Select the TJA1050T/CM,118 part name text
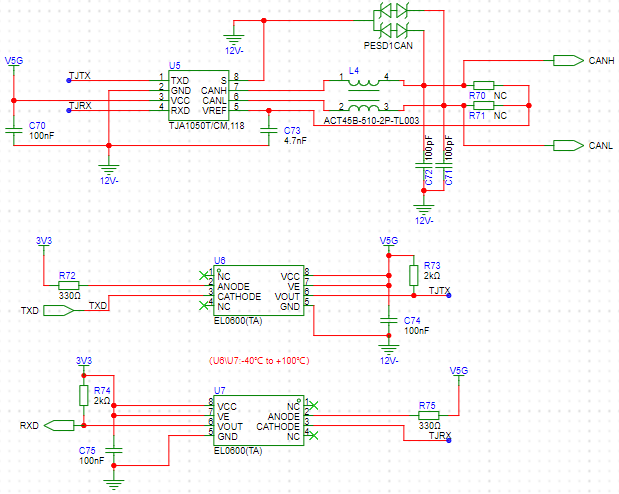Viewport: 619px width, 494px height. (206, 126)
